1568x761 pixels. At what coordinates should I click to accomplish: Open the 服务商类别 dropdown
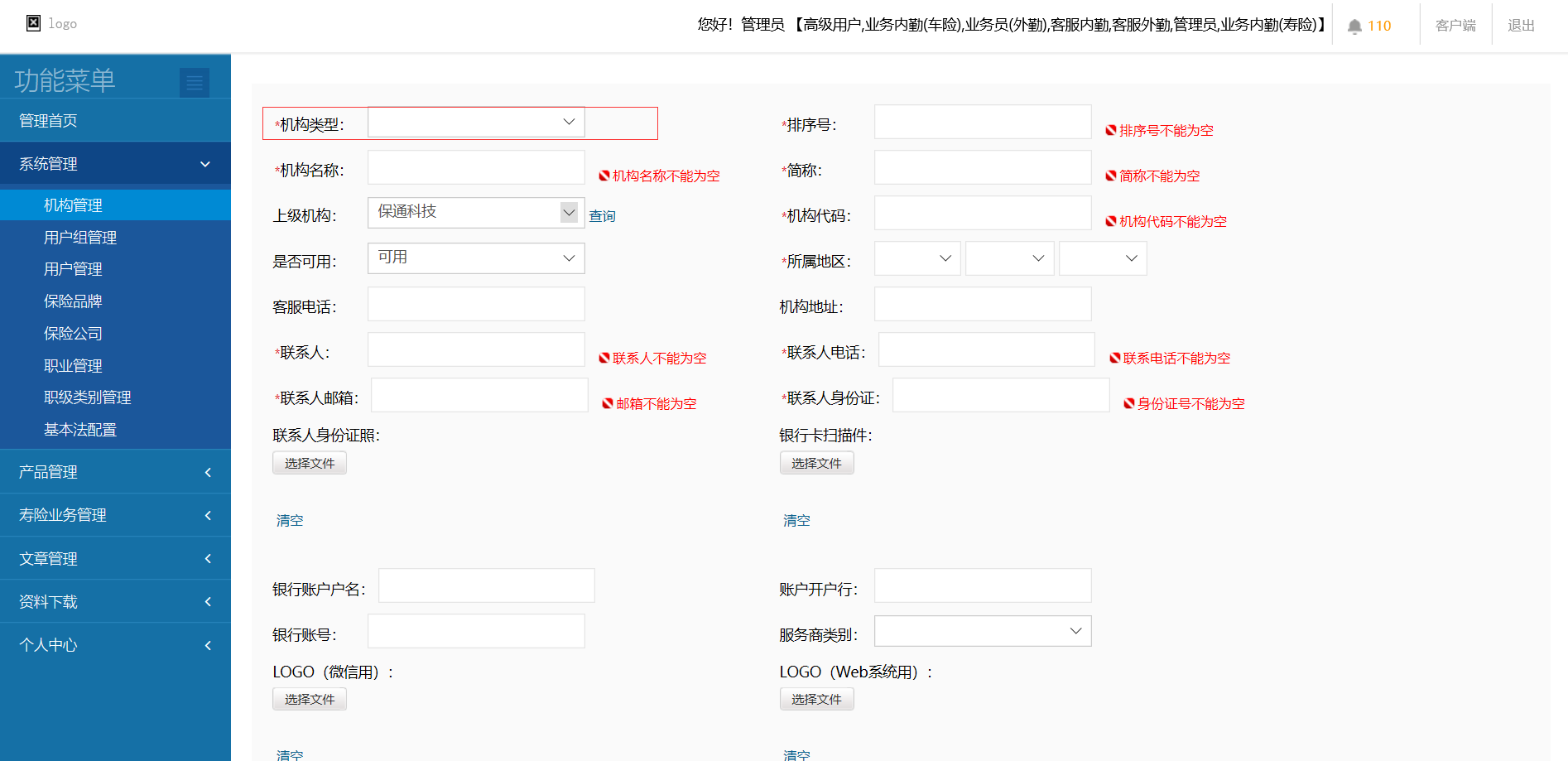[x=983, y=631]
